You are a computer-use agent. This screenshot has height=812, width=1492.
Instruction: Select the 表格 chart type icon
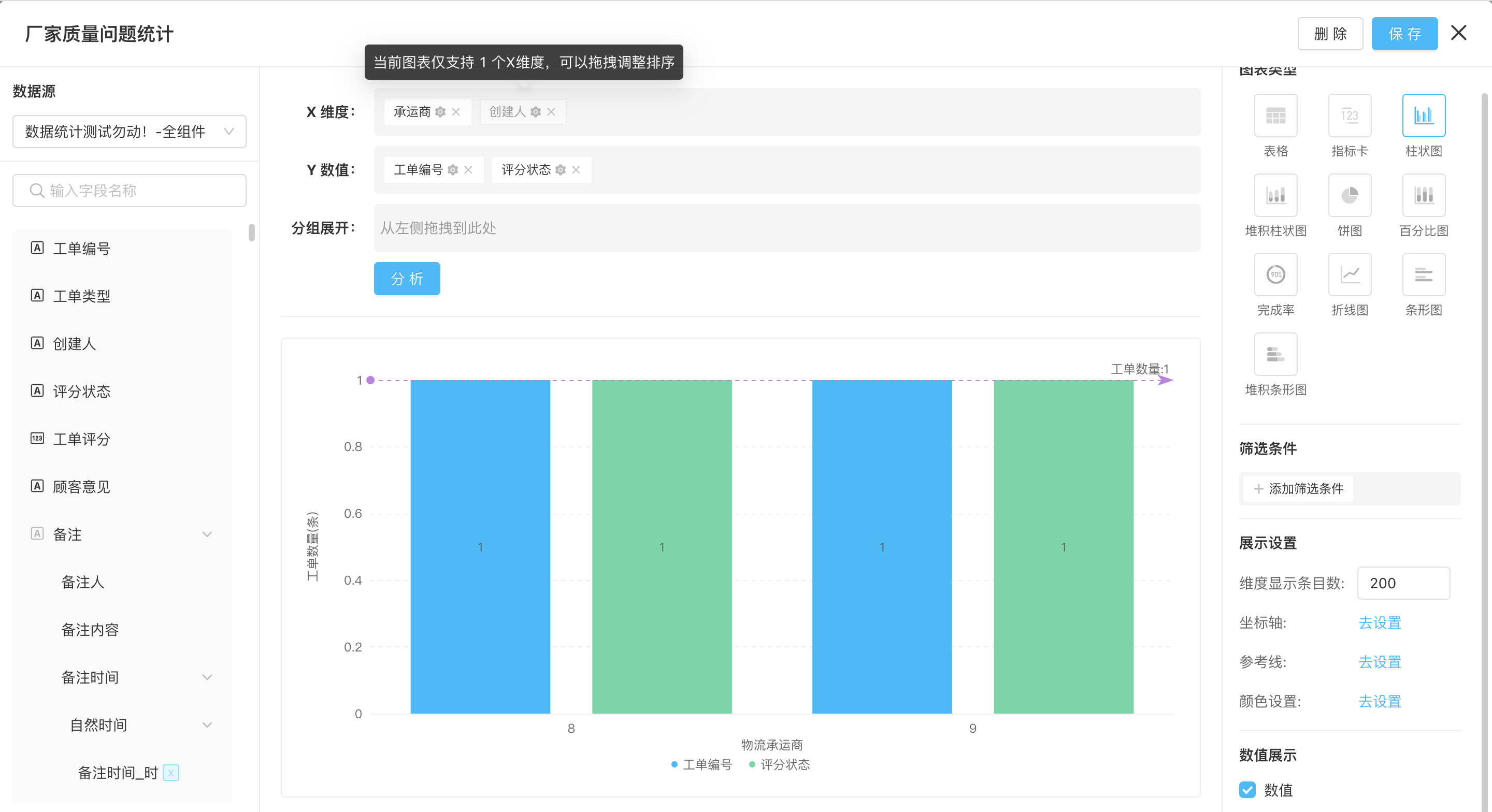pos(1275,115)
